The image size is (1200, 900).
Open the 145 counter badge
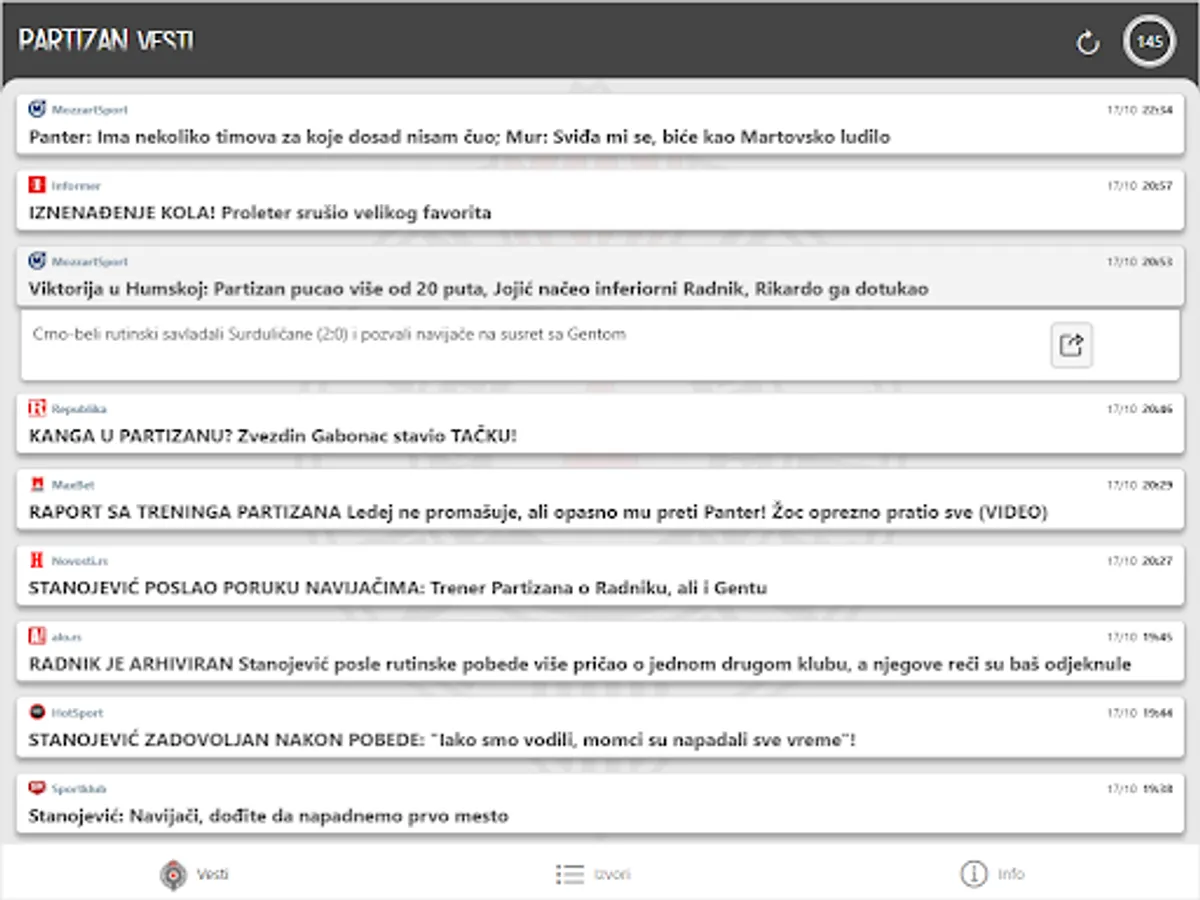(1149, 42)
